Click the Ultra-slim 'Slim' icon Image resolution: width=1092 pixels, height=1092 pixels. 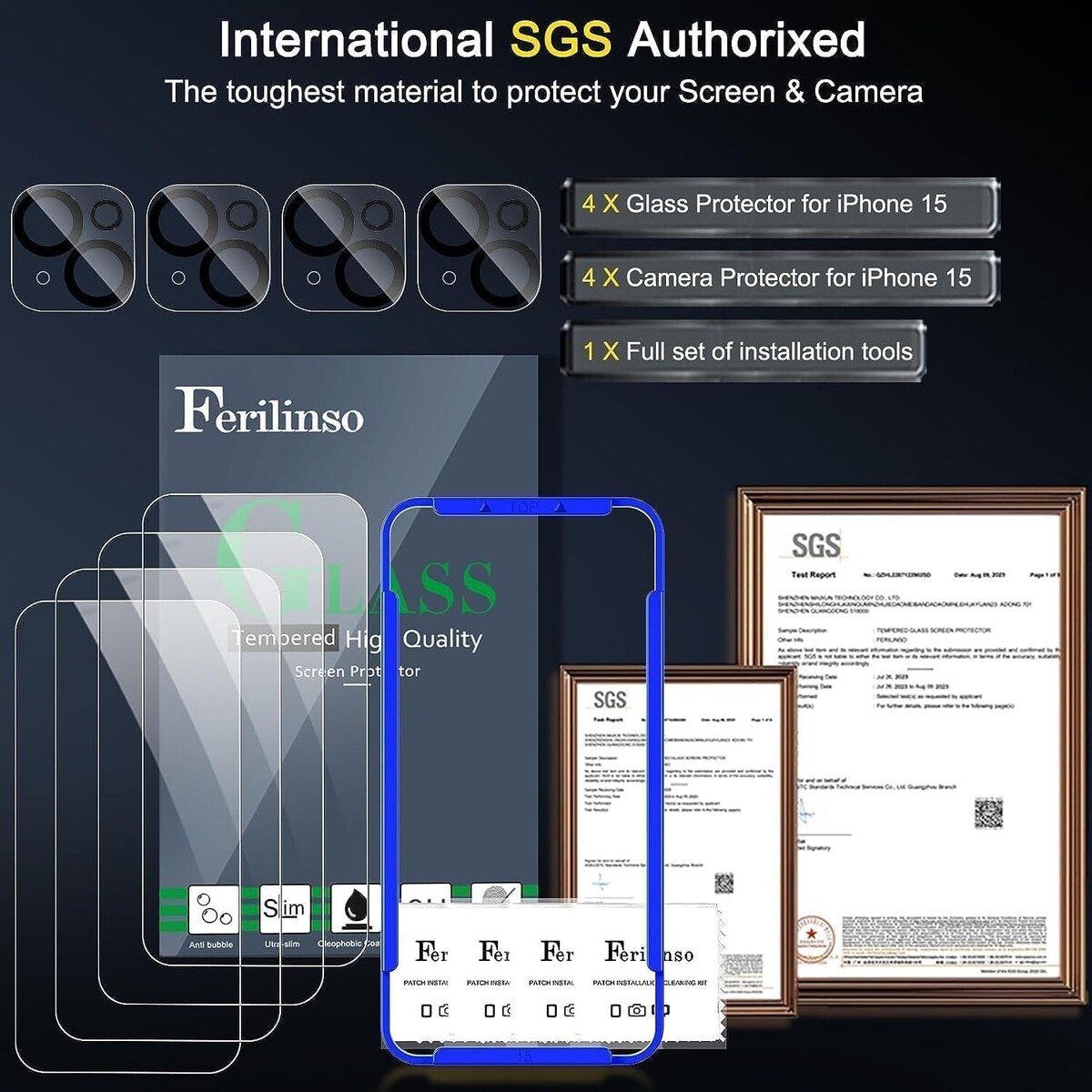284,908
